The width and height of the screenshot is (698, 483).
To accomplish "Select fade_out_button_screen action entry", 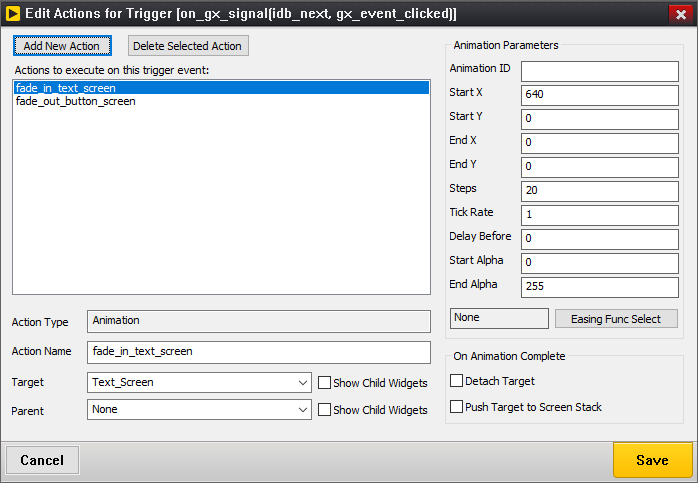I will 76,101.
